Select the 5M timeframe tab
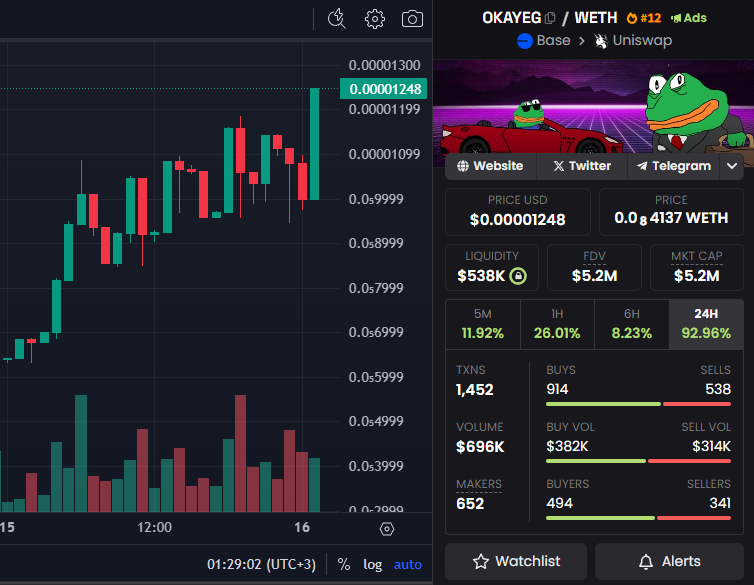 [483, 324]
